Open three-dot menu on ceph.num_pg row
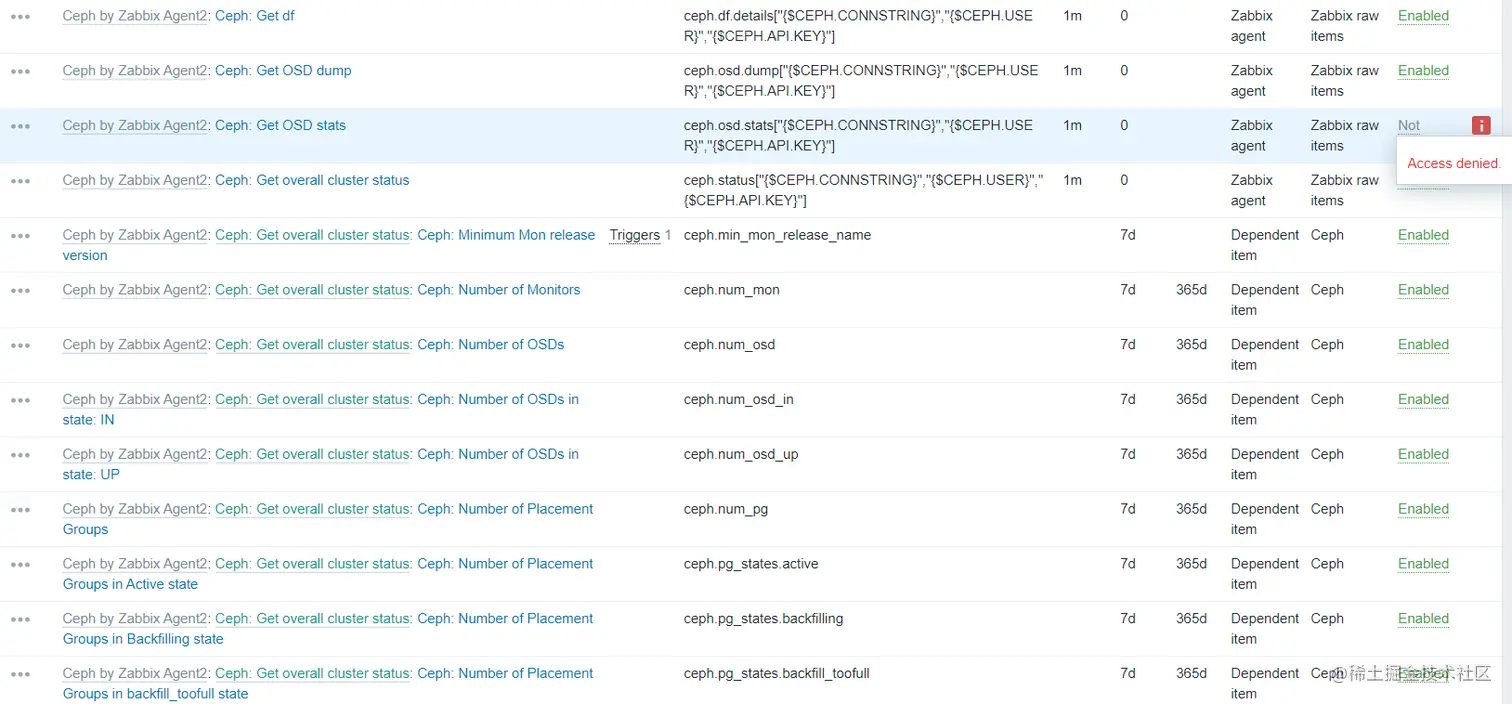Viewport: 1512px width, 704px height. click(x=21, y=510)
